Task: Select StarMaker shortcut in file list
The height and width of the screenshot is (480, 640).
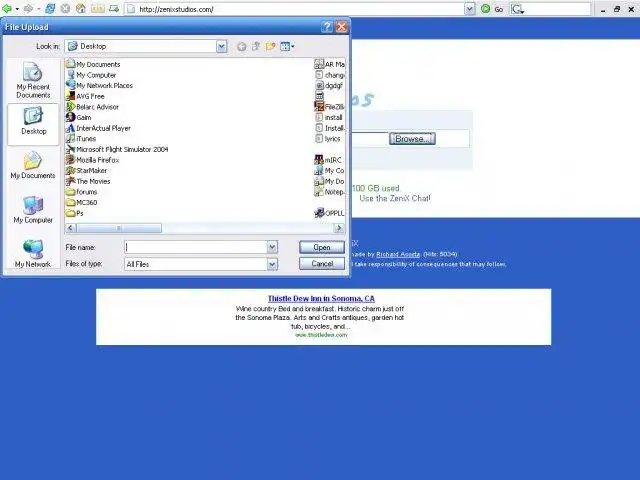Action: [87, 171]
